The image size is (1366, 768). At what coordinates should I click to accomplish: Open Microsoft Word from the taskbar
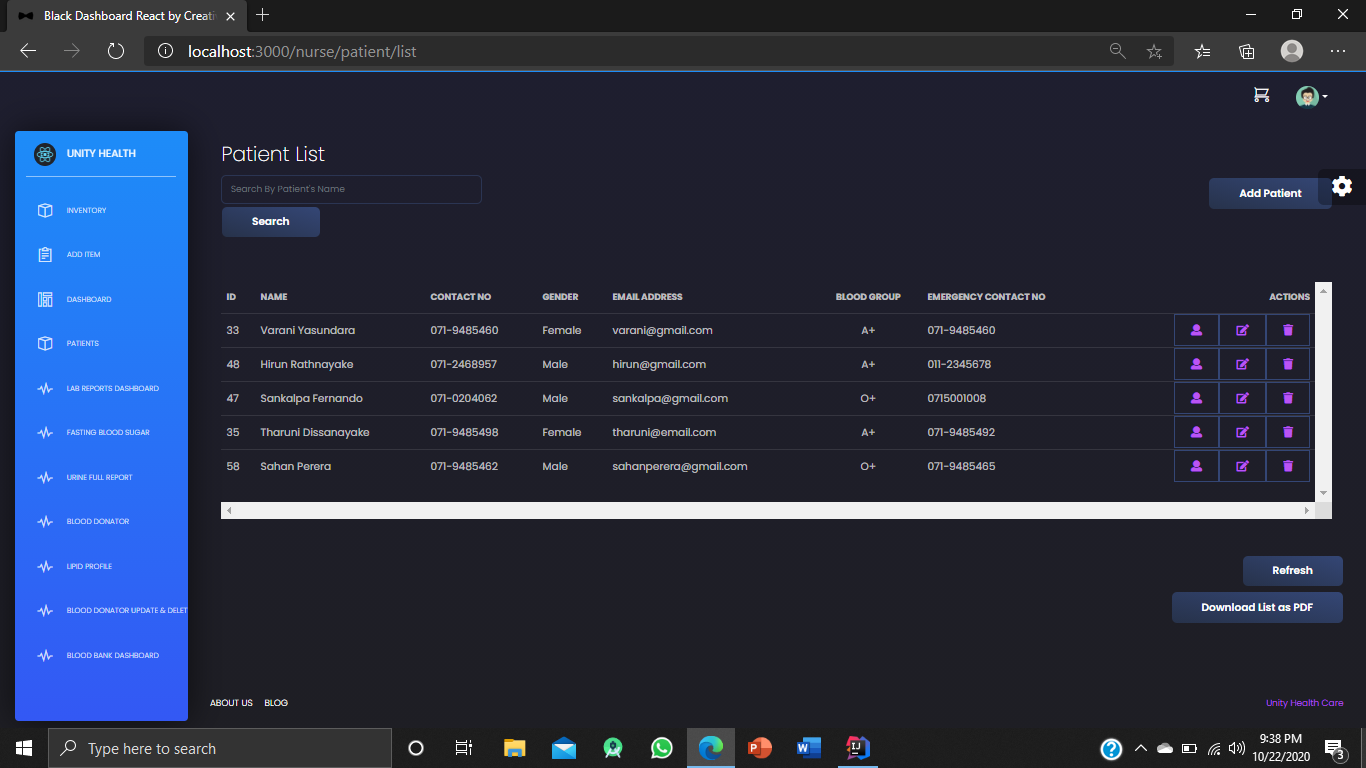(808, 748)
